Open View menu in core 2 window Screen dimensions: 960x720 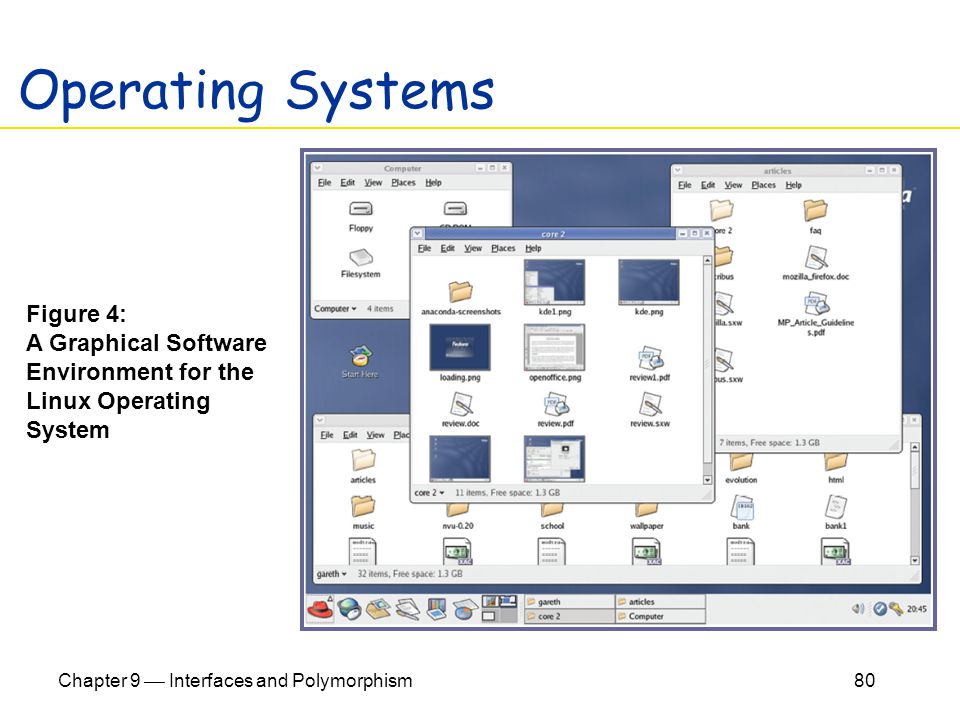(x=473, y=249)
